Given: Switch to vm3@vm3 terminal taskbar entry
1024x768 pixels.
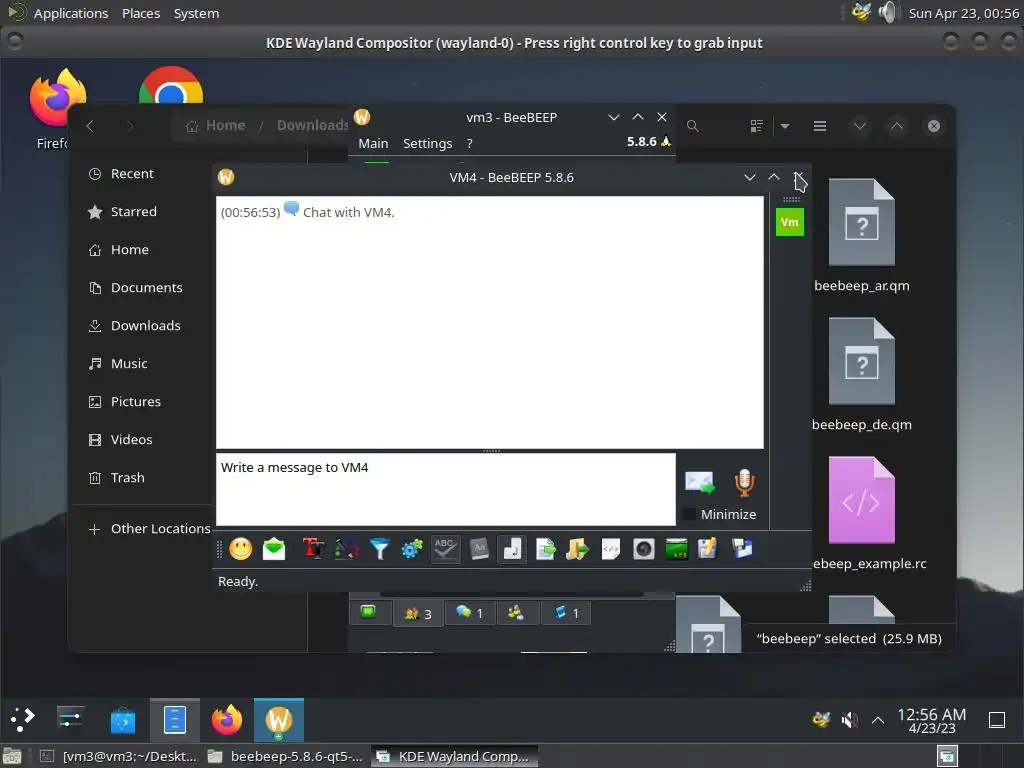Looking at the screenshot, I should pos(119,756).
